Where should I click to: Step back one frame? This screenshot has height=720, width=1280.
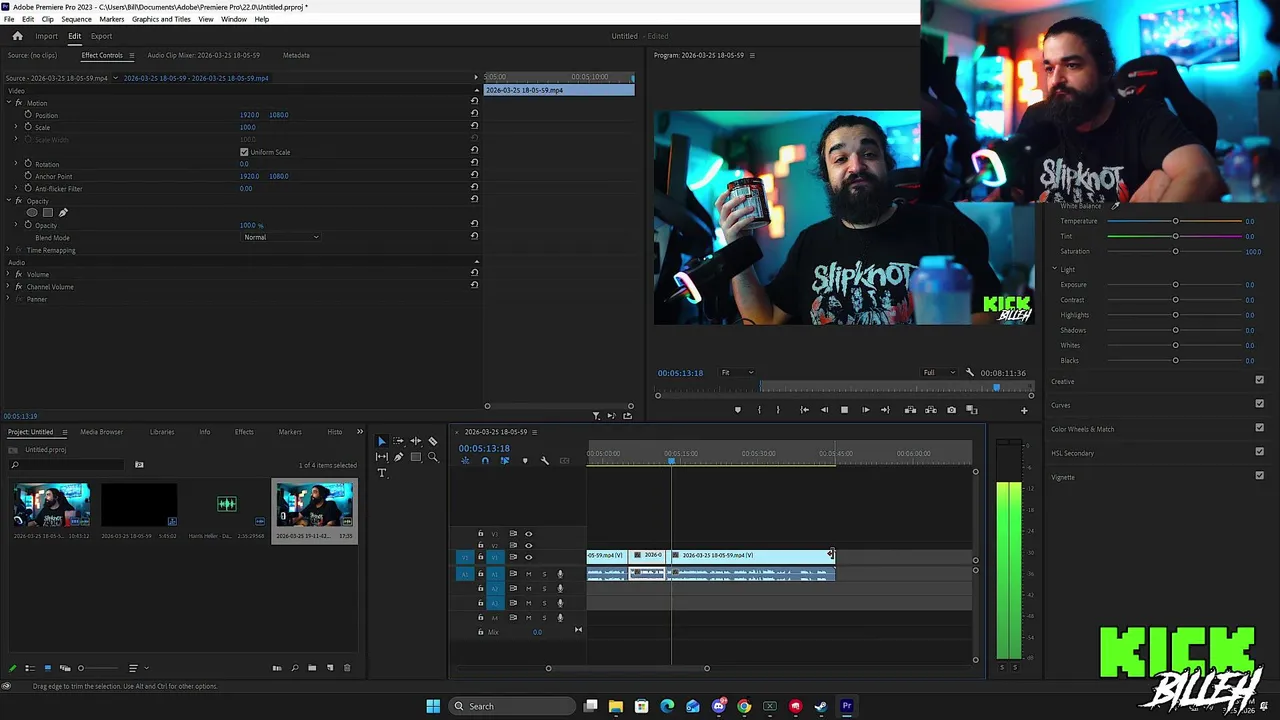tap(824, 410)
